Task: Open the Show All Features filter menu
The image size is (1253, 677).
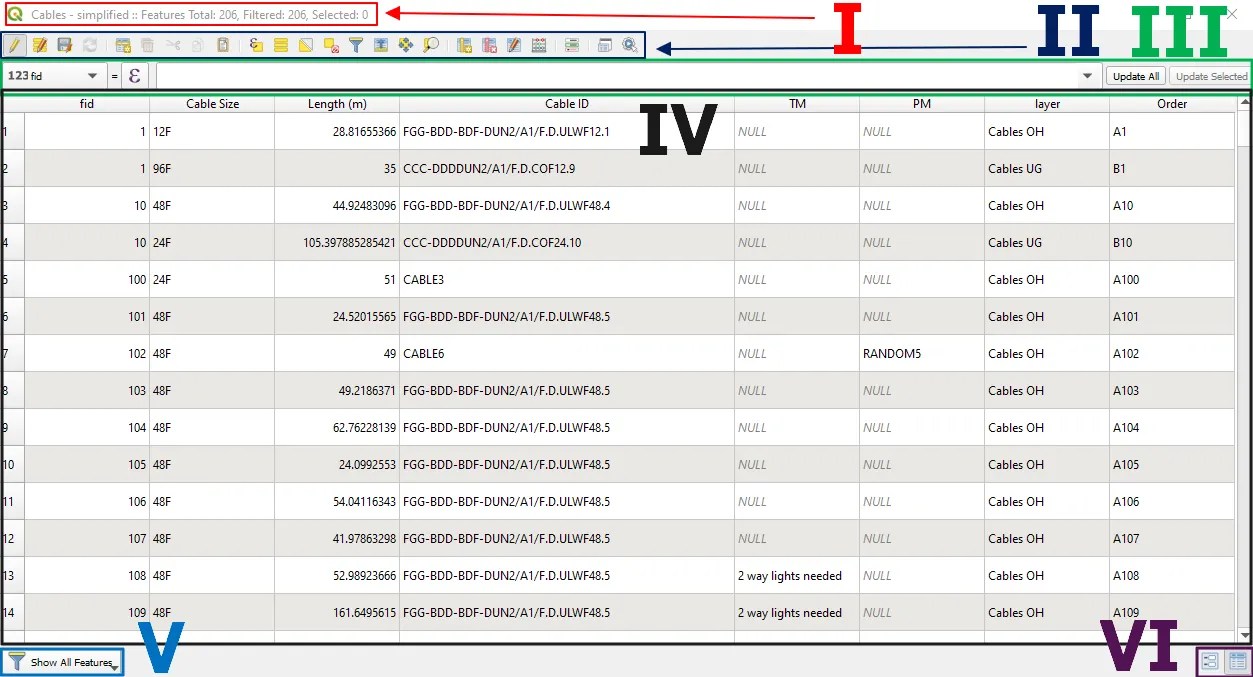Action: pyautogui.click(x=62, y=661)
